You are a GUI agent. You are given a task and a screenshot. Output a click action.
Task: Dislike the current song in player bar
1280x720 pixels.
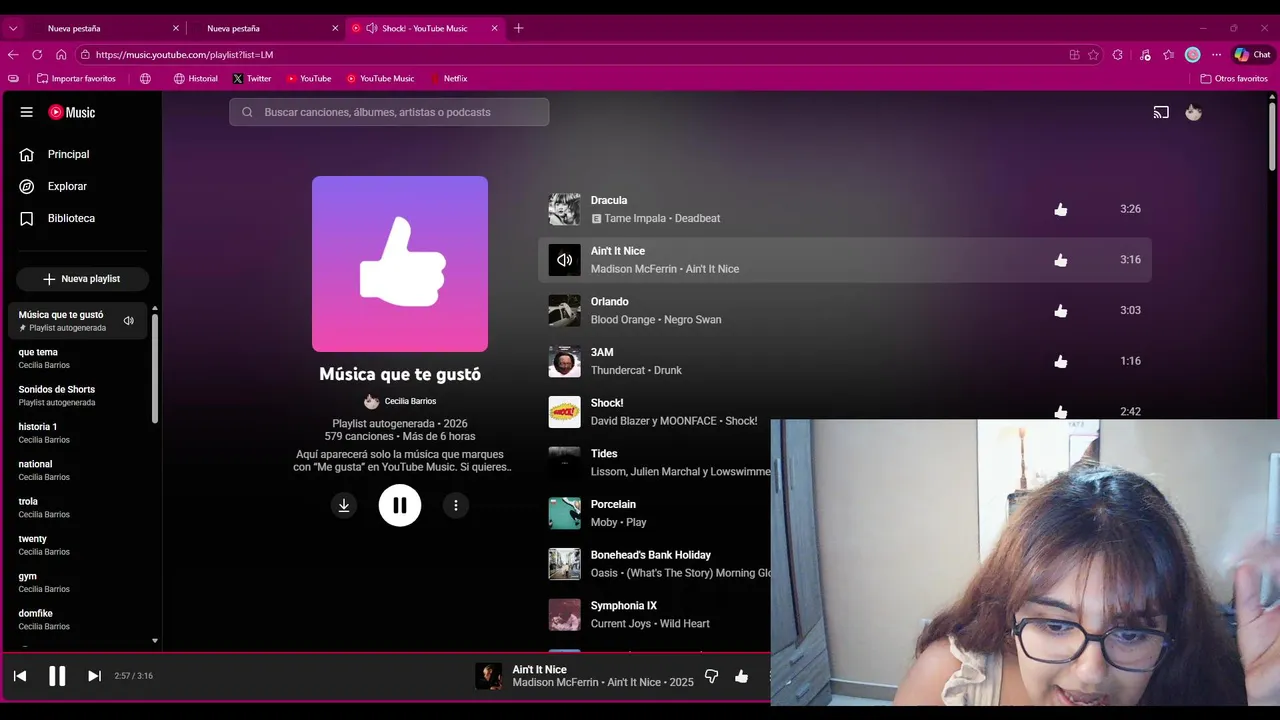(x=711, y=676)
